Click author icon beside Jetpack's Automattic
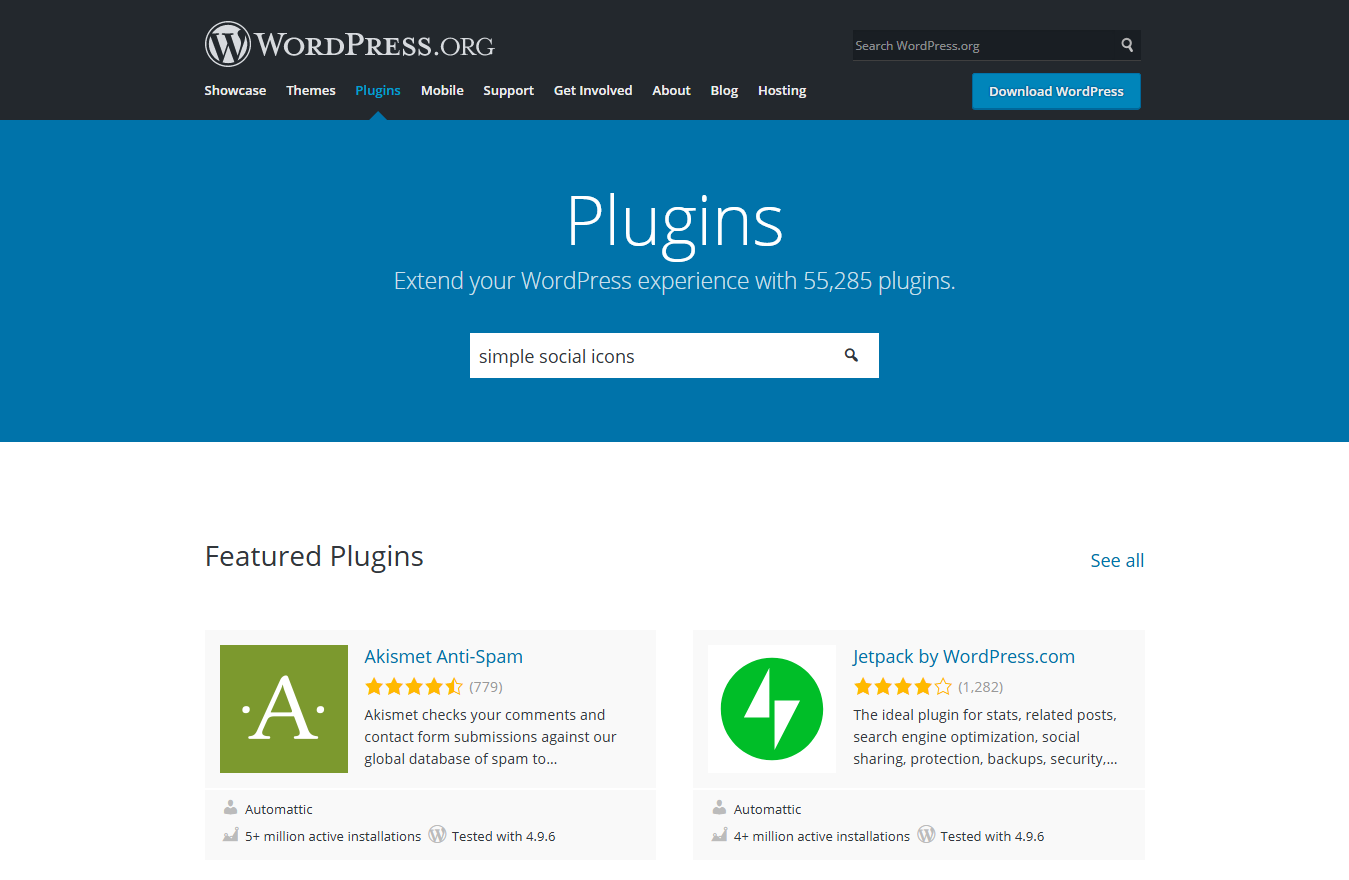The image size is (1349, 880). [x=719, y=808]
